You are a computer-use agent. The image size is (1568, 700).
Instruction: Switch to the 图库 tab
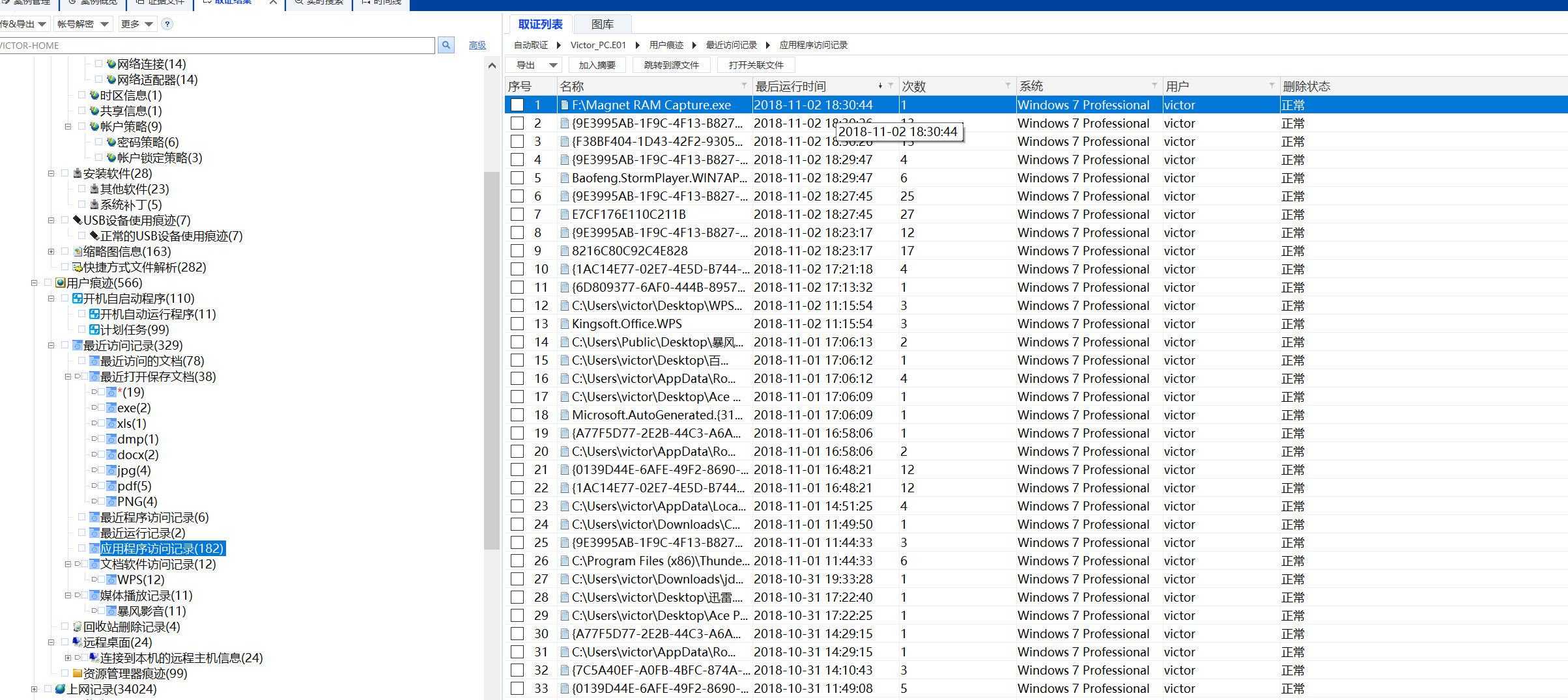(x=602, y=24)
